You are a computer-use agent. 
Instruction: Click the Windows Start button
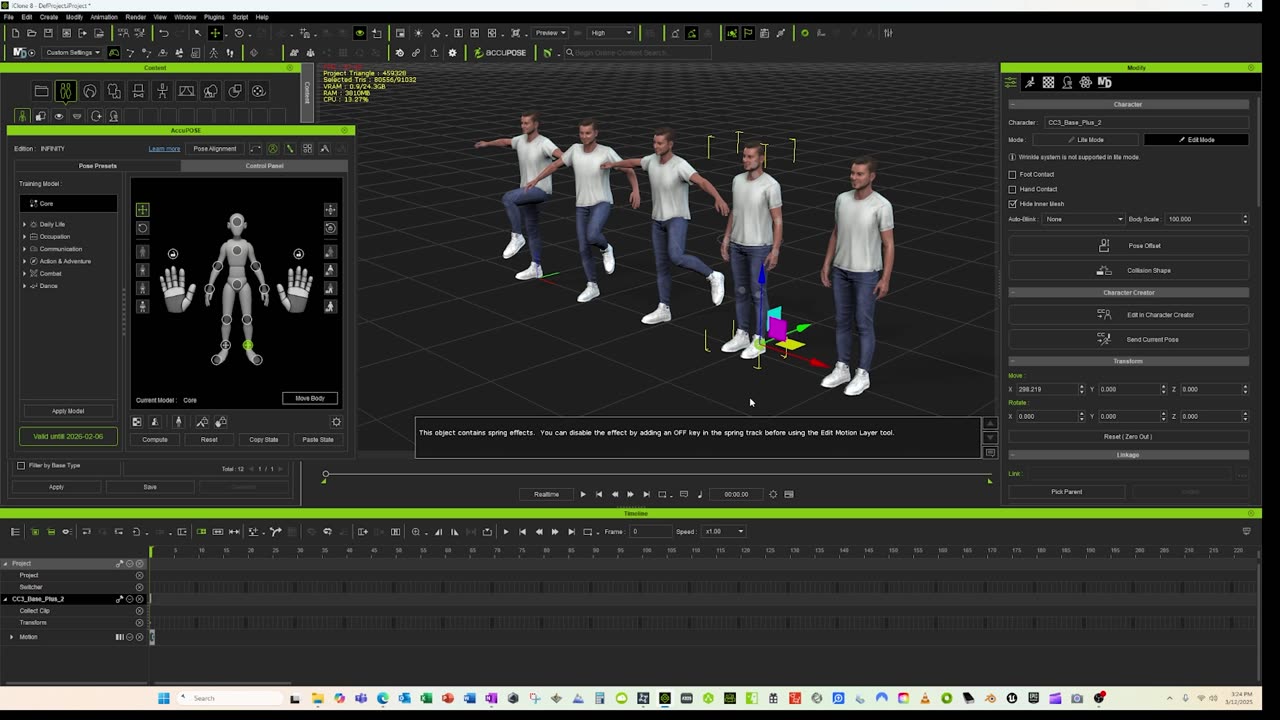pos(163,698)
